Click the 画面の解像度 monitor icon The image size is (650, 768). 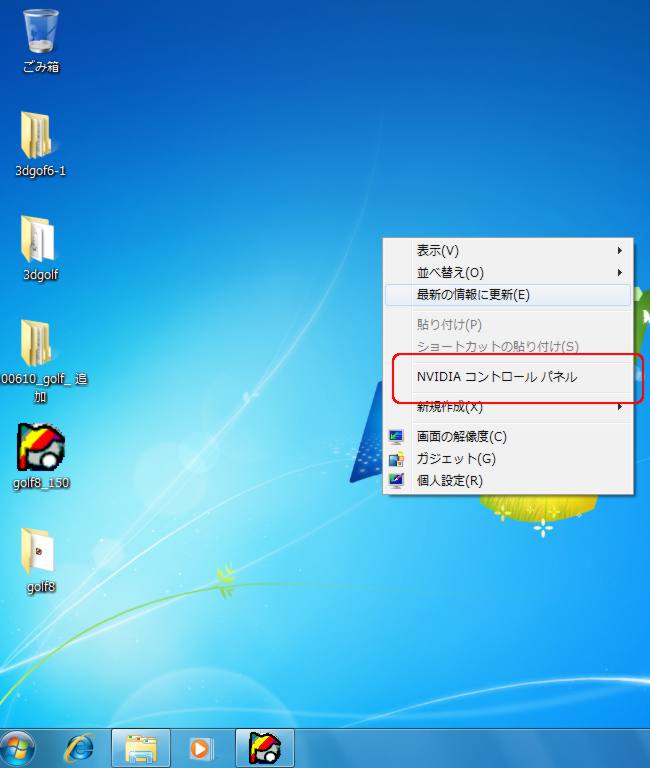click(396, 436)
